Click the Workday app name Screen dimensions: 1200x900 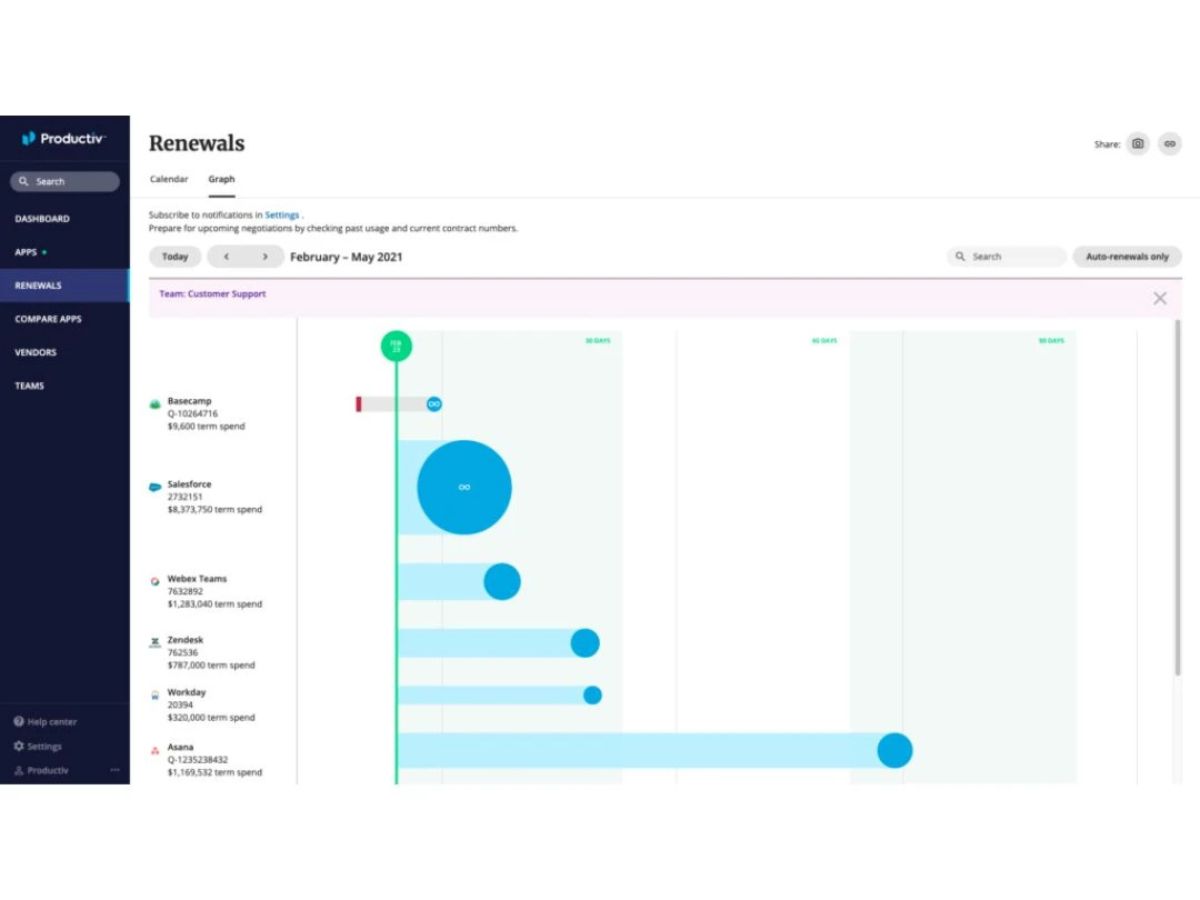187,692
